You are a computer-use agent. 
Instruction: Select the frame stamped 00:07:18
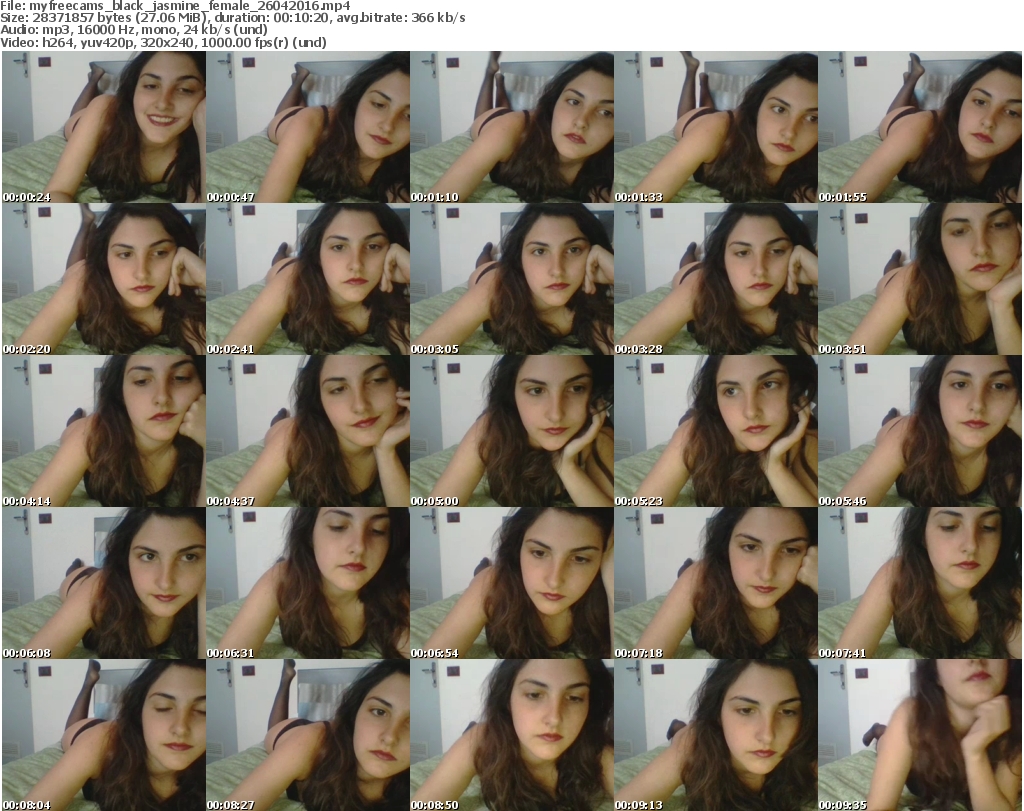coord(716,583)
